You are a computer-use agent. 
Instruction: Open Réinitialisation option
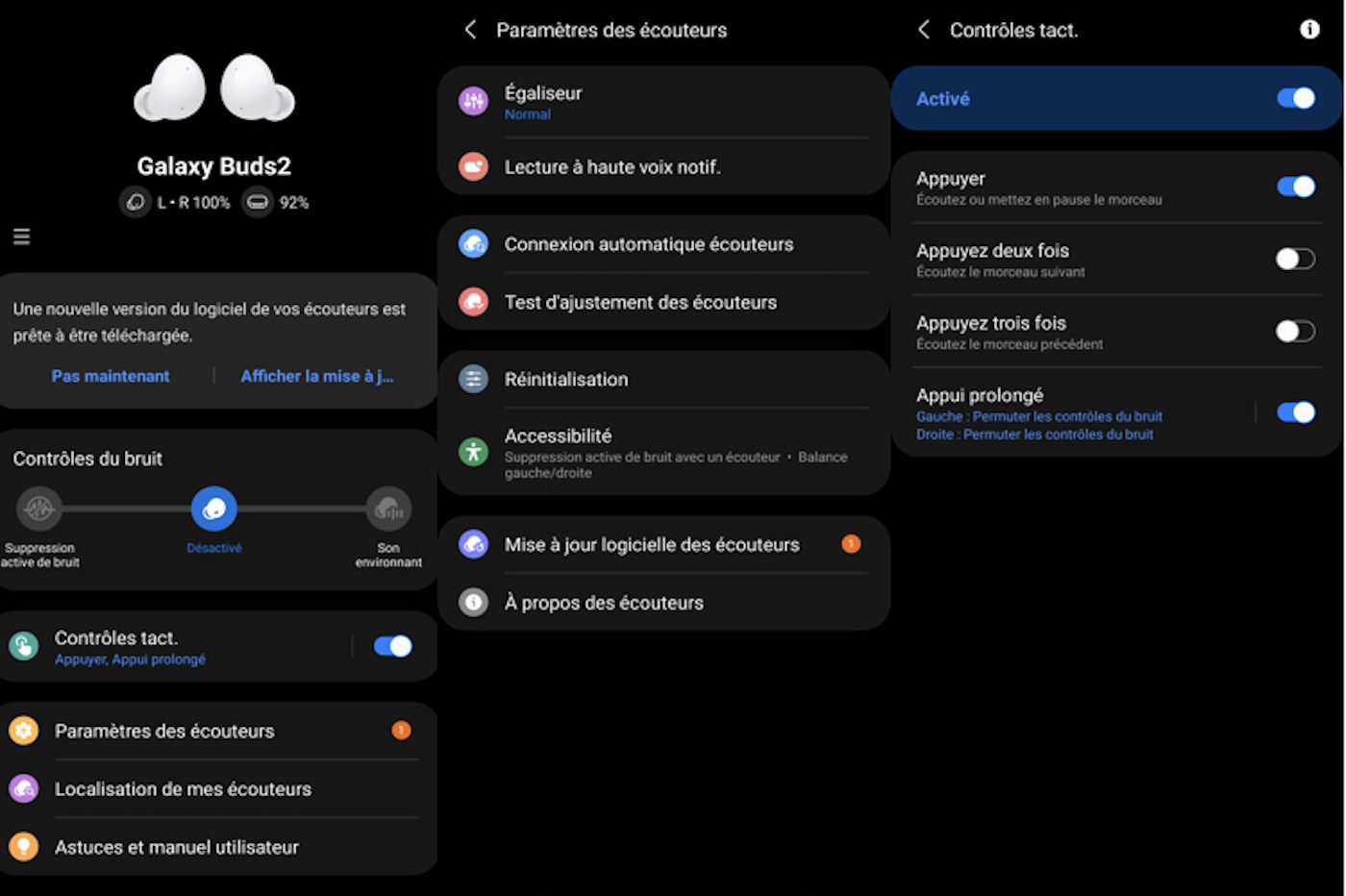[663, 379]
